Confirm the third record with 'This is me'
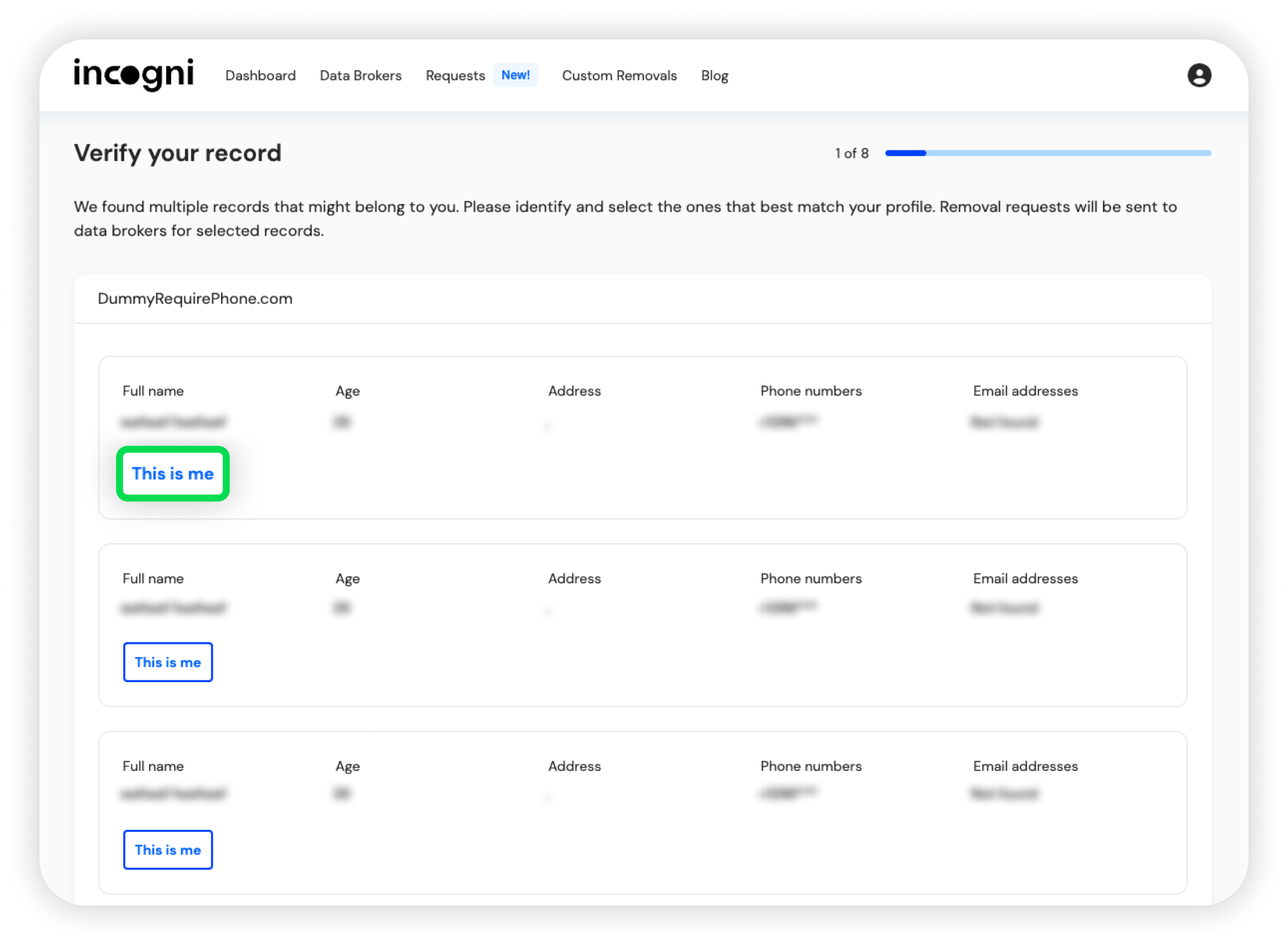The width and height of the screenshot is (1288, 945). [x=168, y=850]
